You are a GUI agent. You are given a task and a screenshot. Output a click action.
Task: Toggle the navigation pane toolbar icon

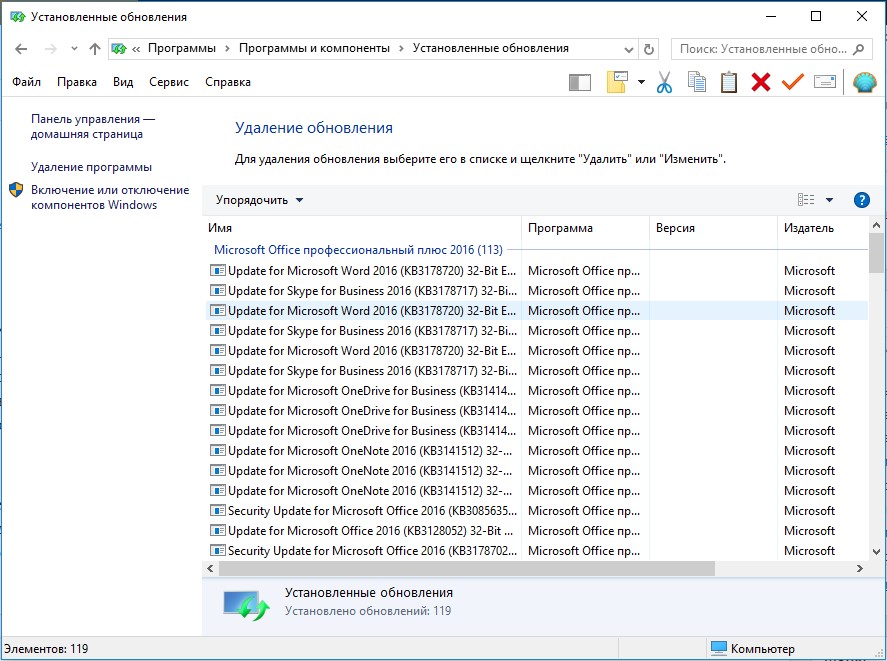[x=580, y=83]
